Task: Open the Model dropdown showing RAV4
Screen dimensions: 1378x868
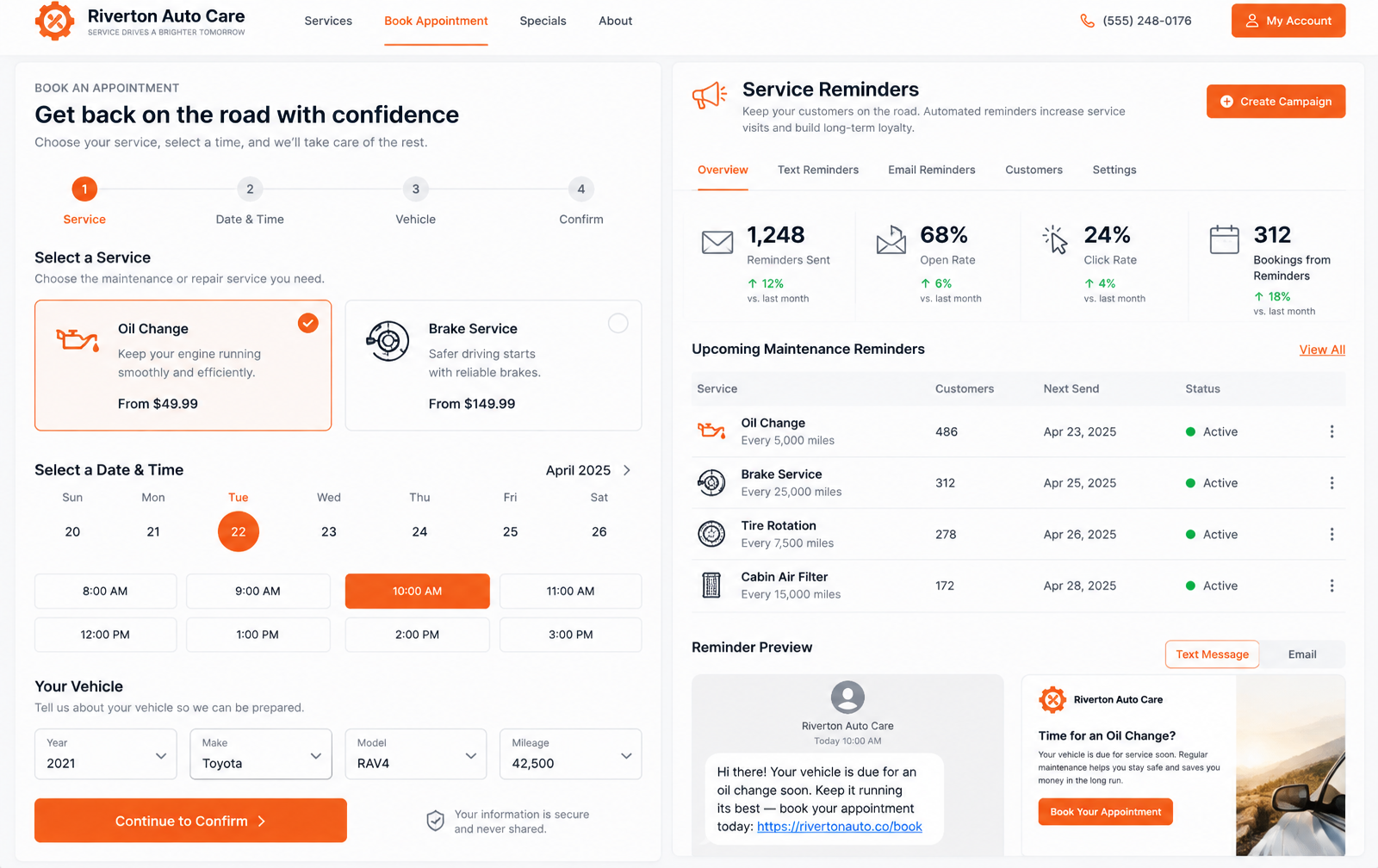Action: coord(416,754)
